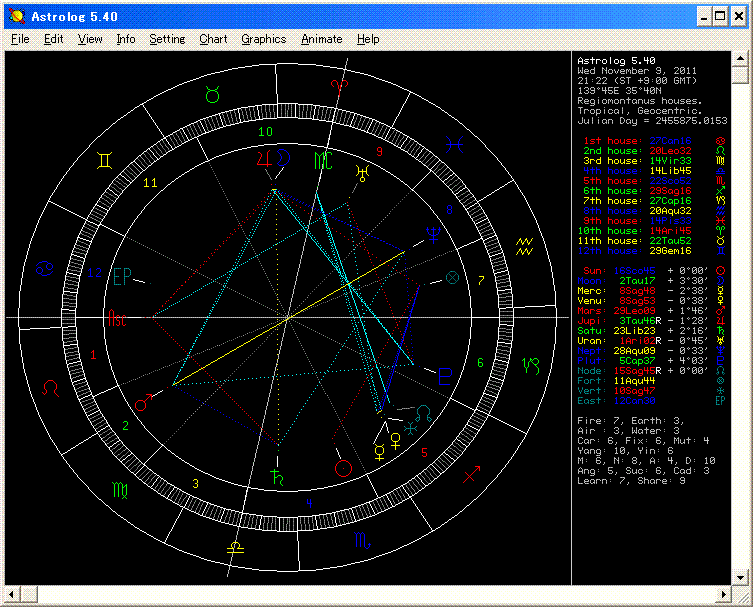Screen dimensions: 753x607
Task: Click the horizontal scrollbar thumb
Action: (x=29, y=595)
